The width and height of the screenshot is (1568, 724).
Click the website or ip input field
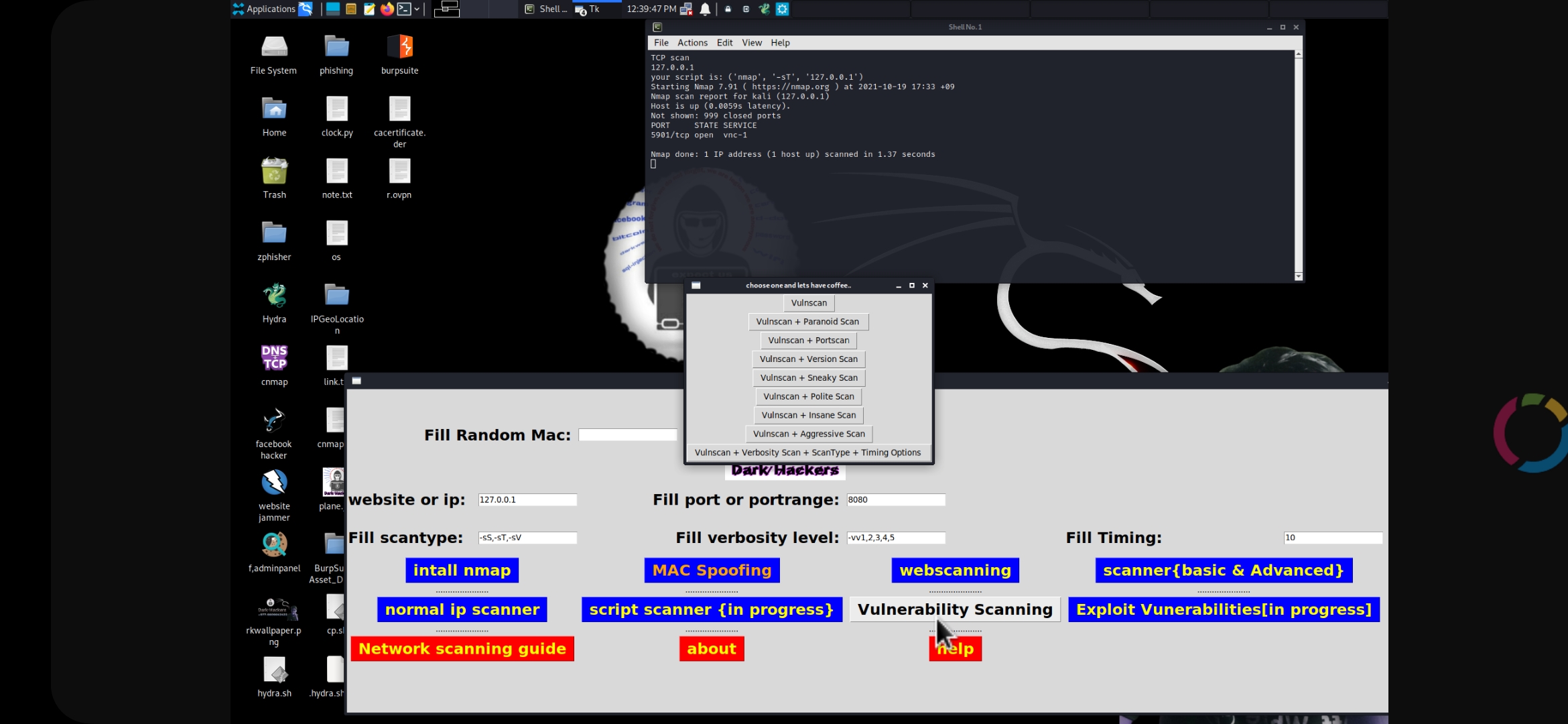point(527,499)
